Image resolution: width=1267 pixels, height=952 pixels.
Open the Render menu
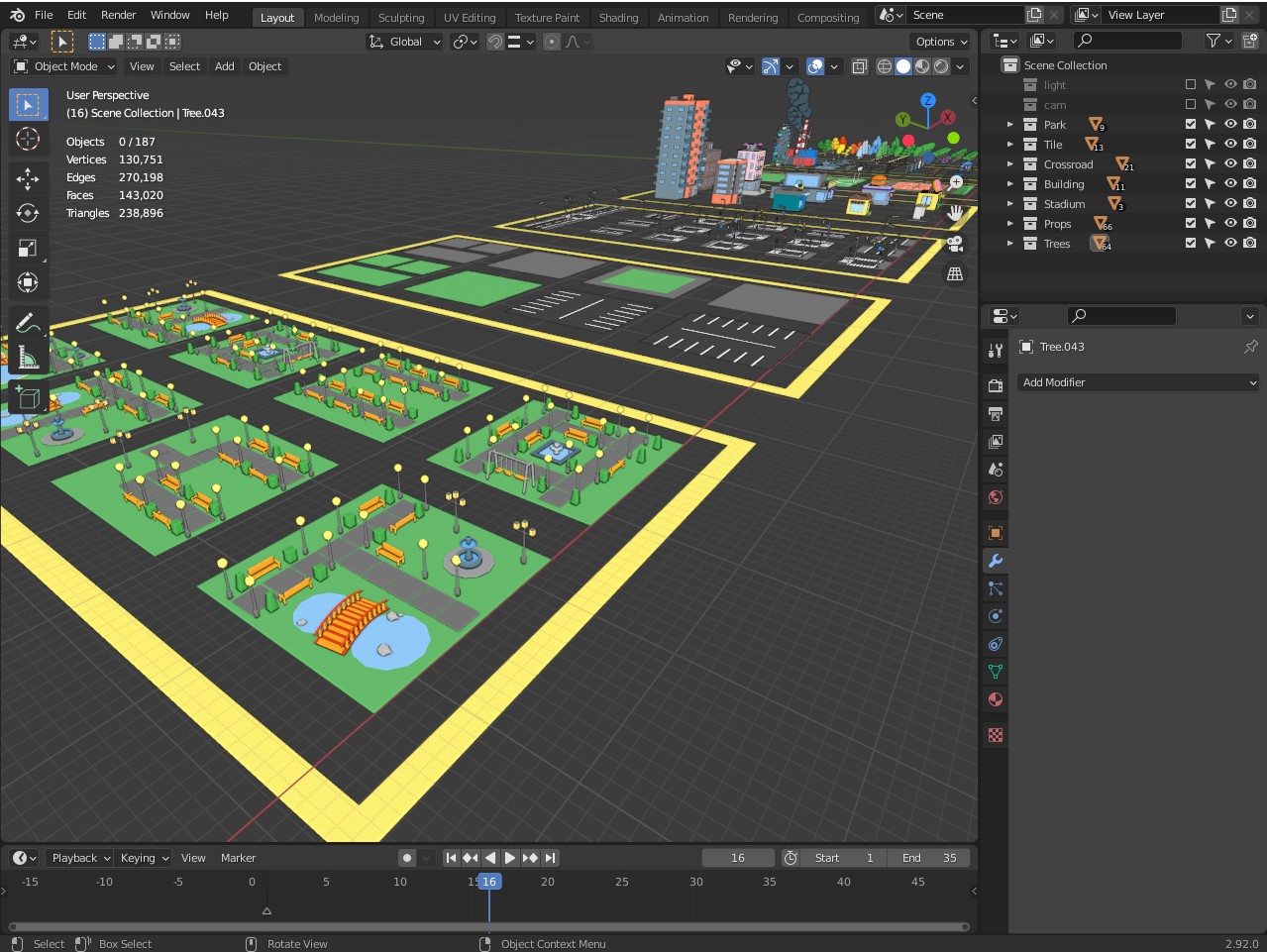click(x=118, y=15)
